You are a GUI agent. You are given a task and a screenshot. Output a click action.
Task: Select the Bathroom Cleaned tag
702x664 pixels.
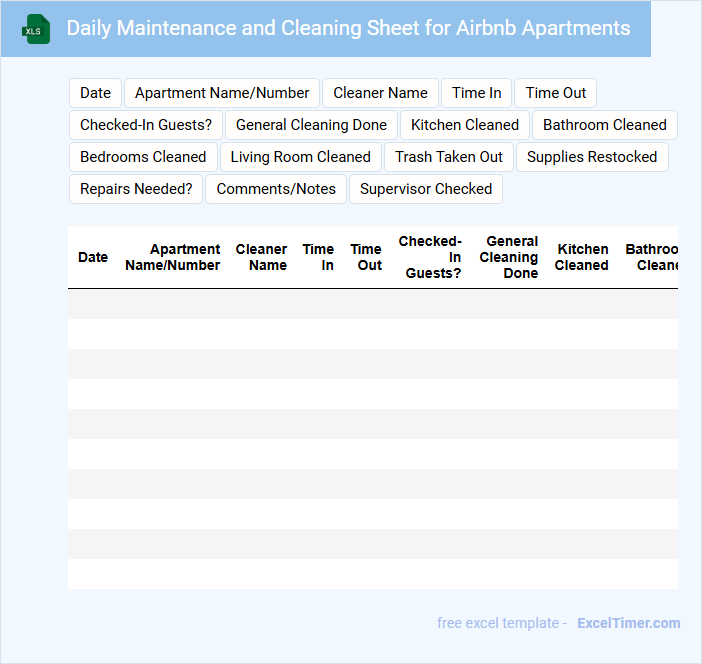pos(604,125)
